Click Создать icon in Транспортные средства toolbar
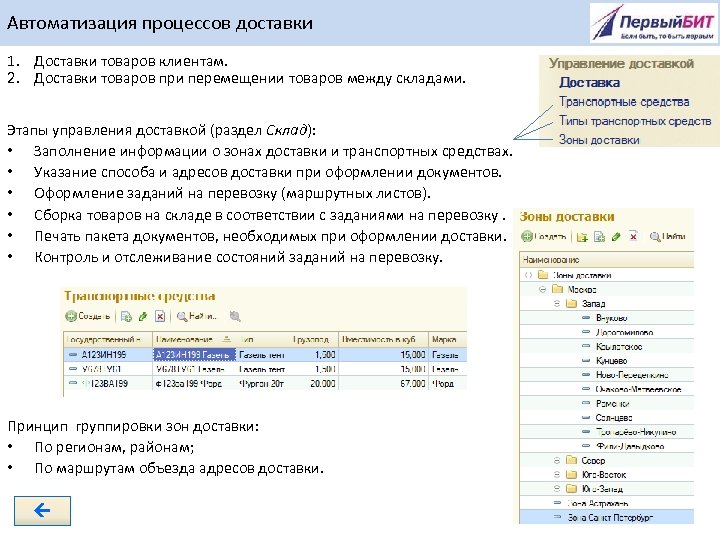The width and height of the screenshot is (720, 540). click(71, 316)
